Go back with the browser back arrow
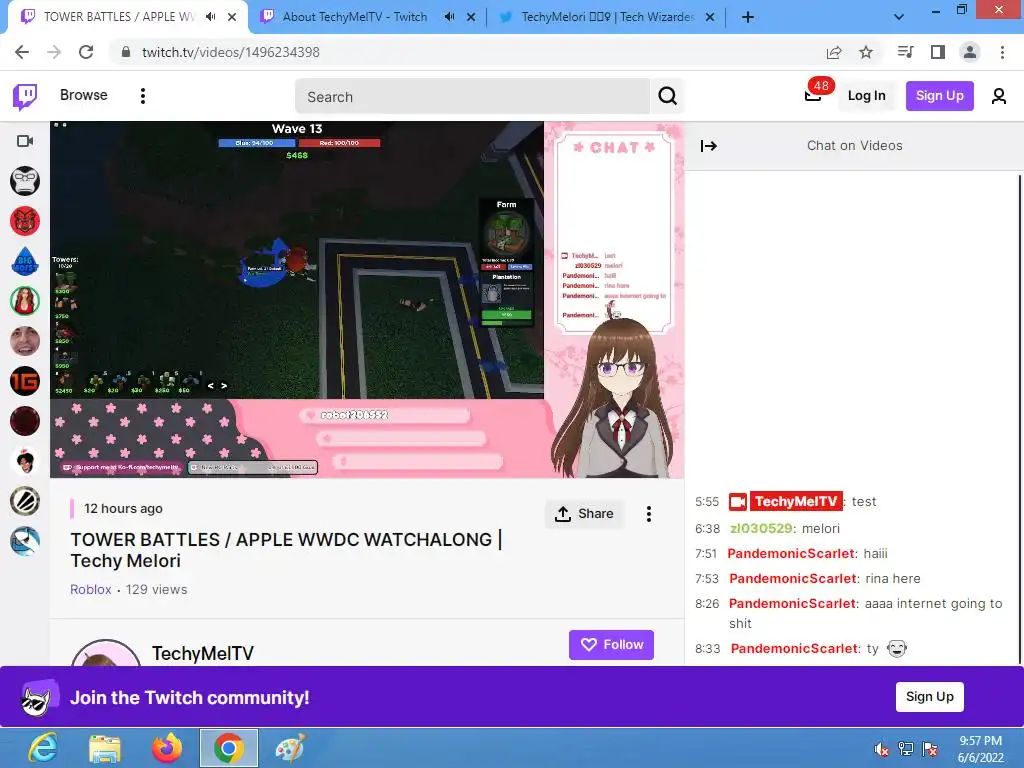This screenshot has width=1024, height=768. [22, 52]
